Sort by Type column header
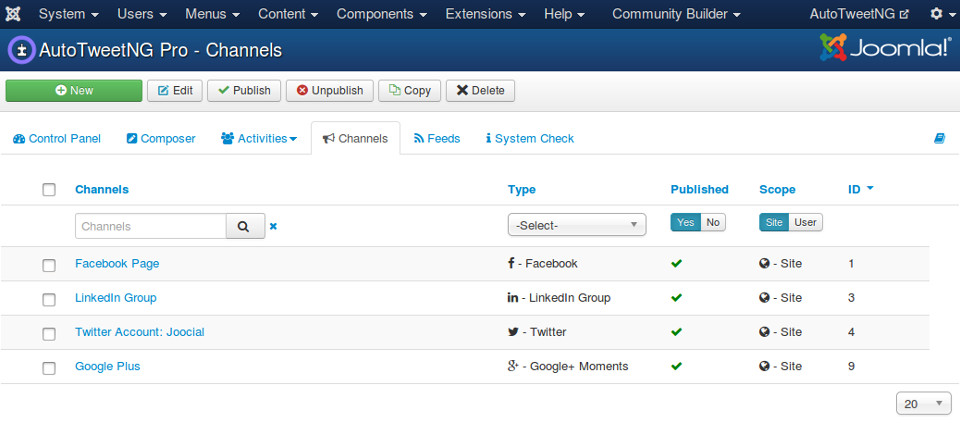Screen dimensions: 960x423 pyautogui.click(x=522, y=189)
